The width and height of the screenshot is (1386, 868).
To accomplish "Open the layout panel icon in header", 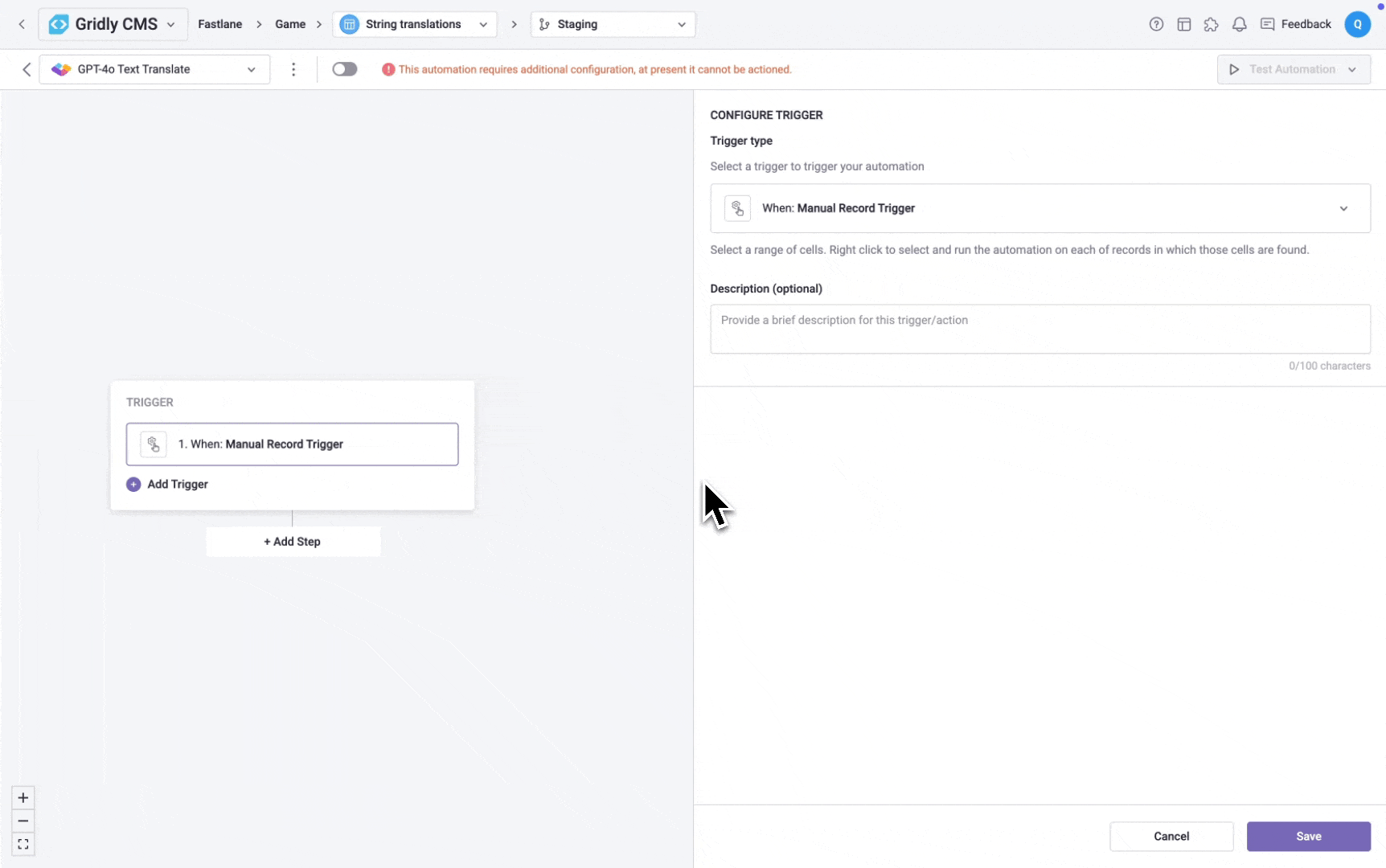I will pyautogui.click(x=1183, y=24).
